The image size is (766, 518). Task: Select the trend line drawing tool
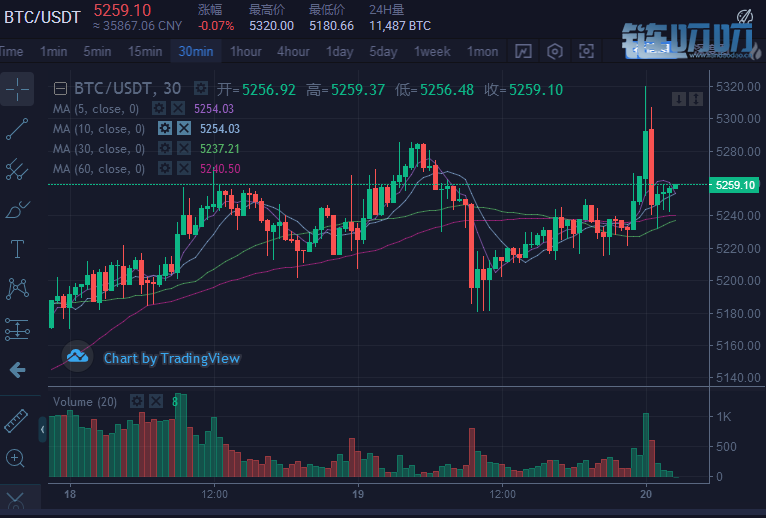click(x=17, y=129)
